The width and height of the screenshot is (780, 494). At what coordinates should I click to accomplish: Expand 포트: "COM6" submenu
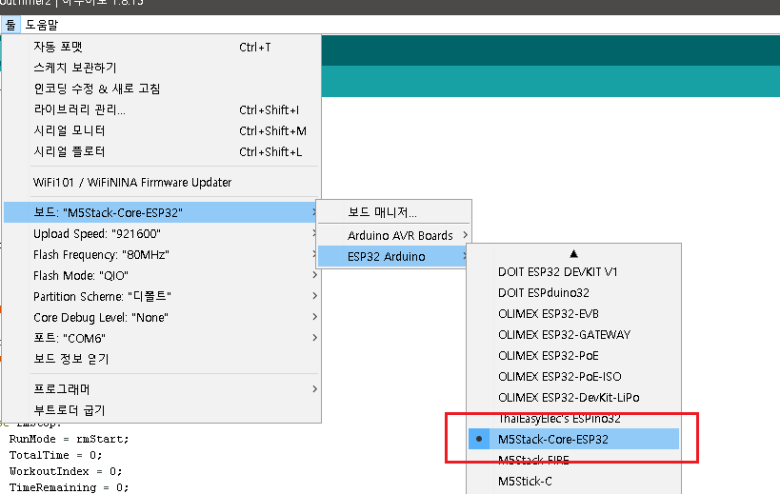(x=162, y=338)
